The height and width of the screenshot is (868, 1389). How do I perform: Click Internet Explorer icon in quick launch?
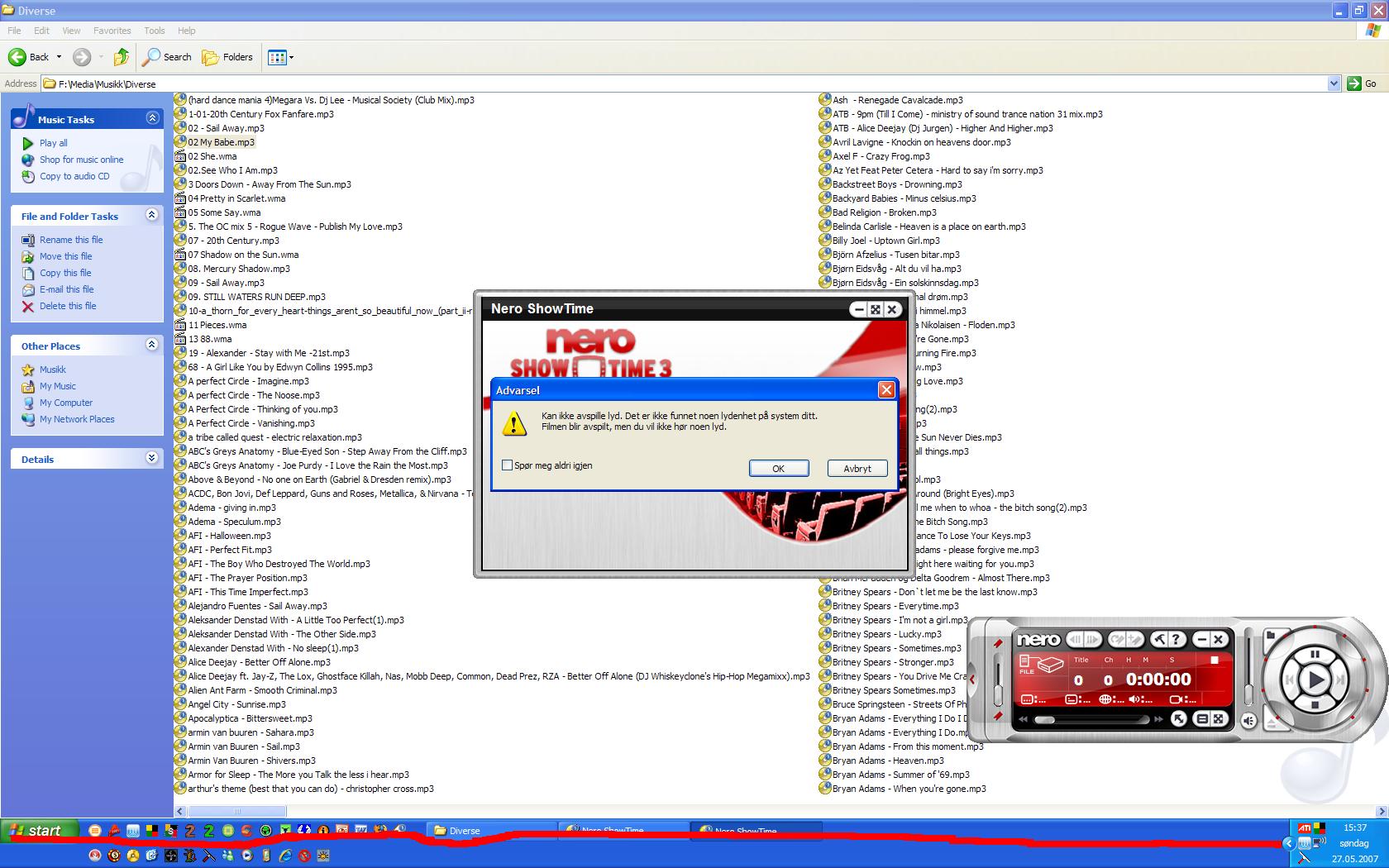(285, 856)
